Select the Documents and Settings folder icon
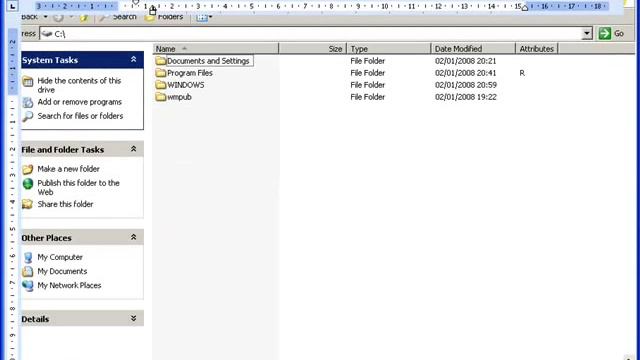 click(x=160, y=61)
